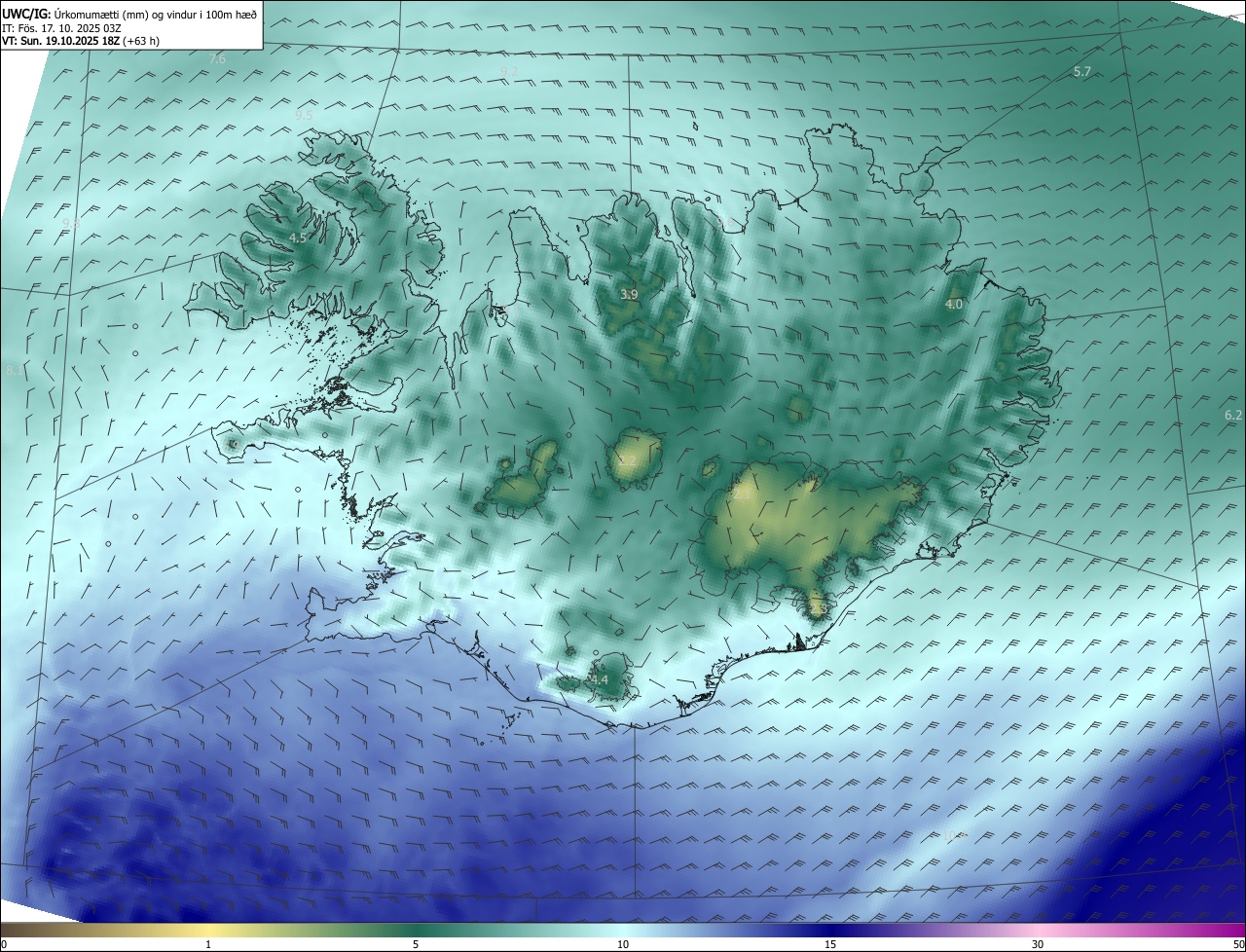Click the 9.2 value near the top centre
Screen dimensions: 1246x952
(x=509, y=72)
